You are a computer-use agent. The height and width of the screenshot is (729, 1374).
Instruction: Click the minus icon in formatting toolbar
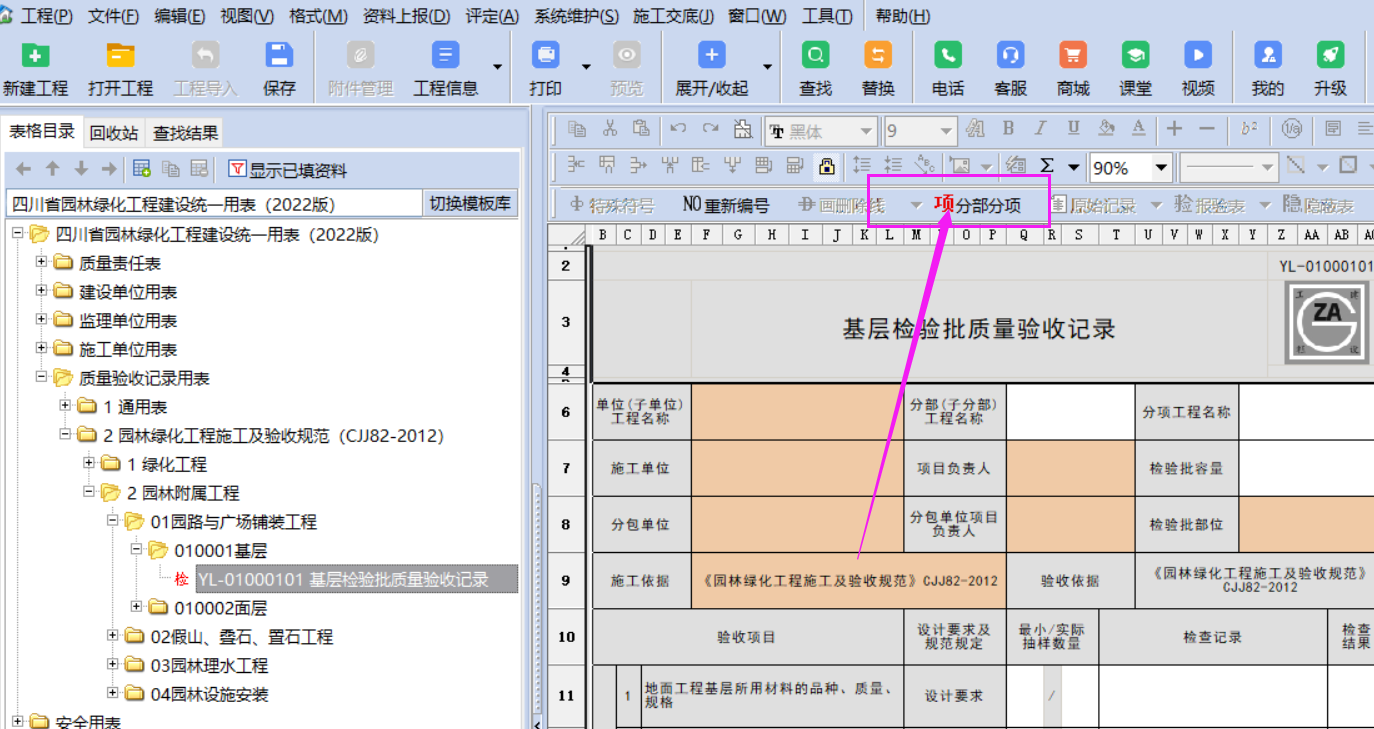1207,129
